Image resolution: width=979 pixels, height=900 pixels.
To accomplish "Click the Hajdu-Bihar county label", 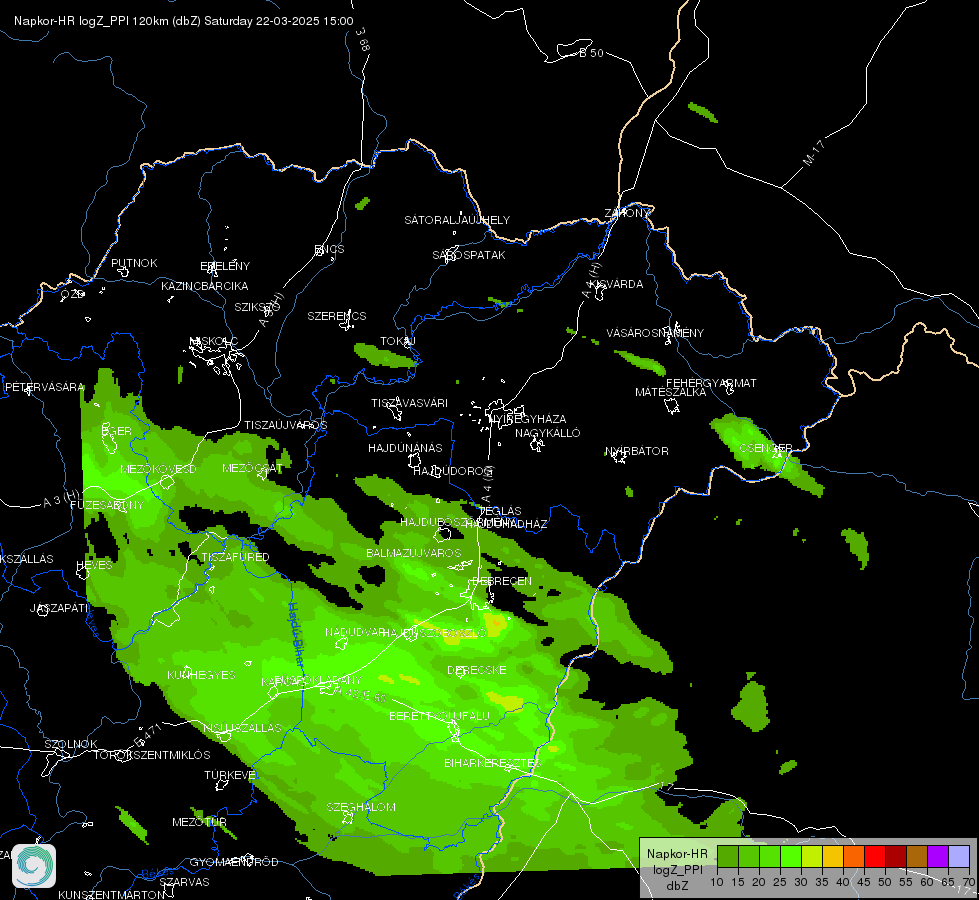I will tap(296, 634).
